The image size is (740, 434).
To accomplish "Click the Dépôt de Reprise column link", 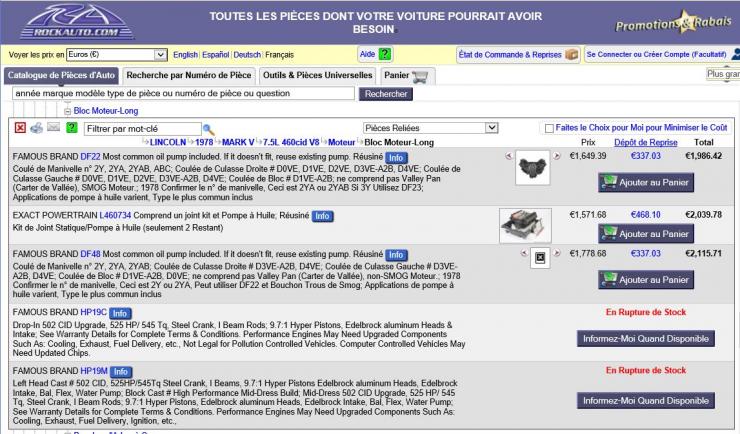I will coord(646,142).
